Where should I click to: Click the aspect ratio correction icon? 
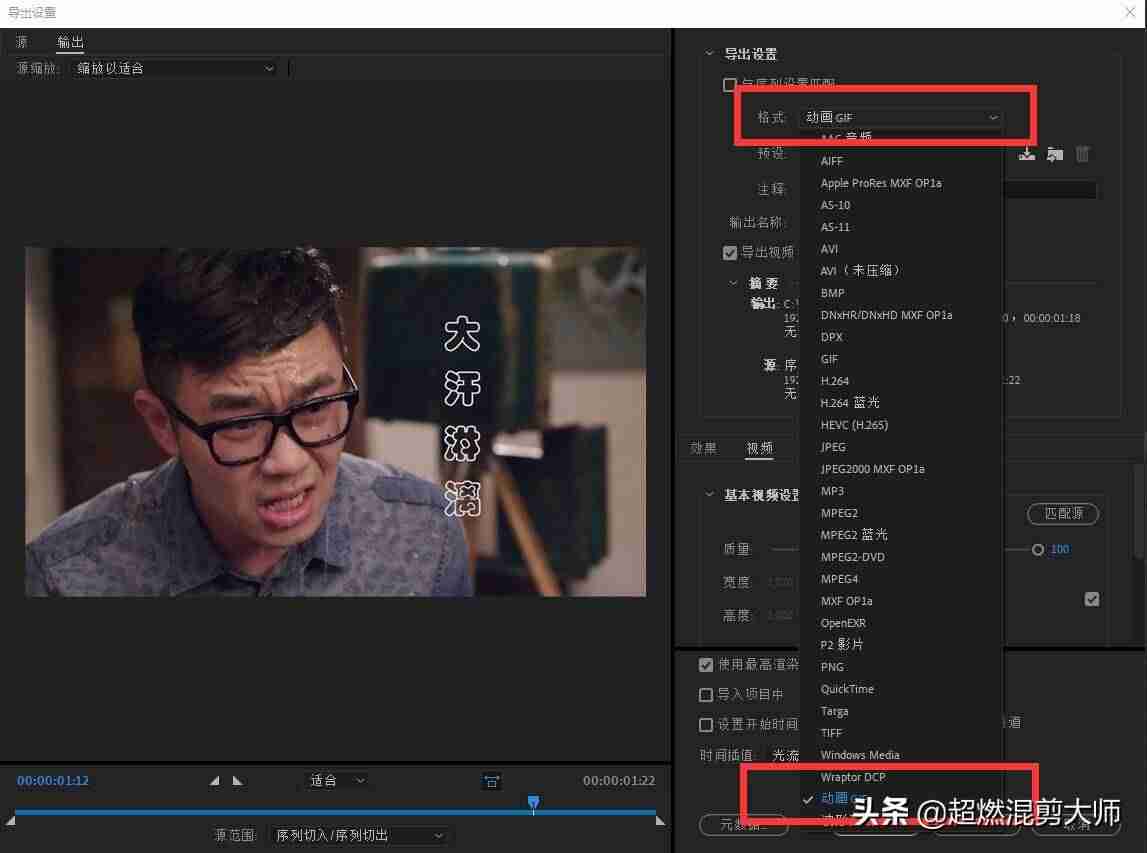[492, 781]
